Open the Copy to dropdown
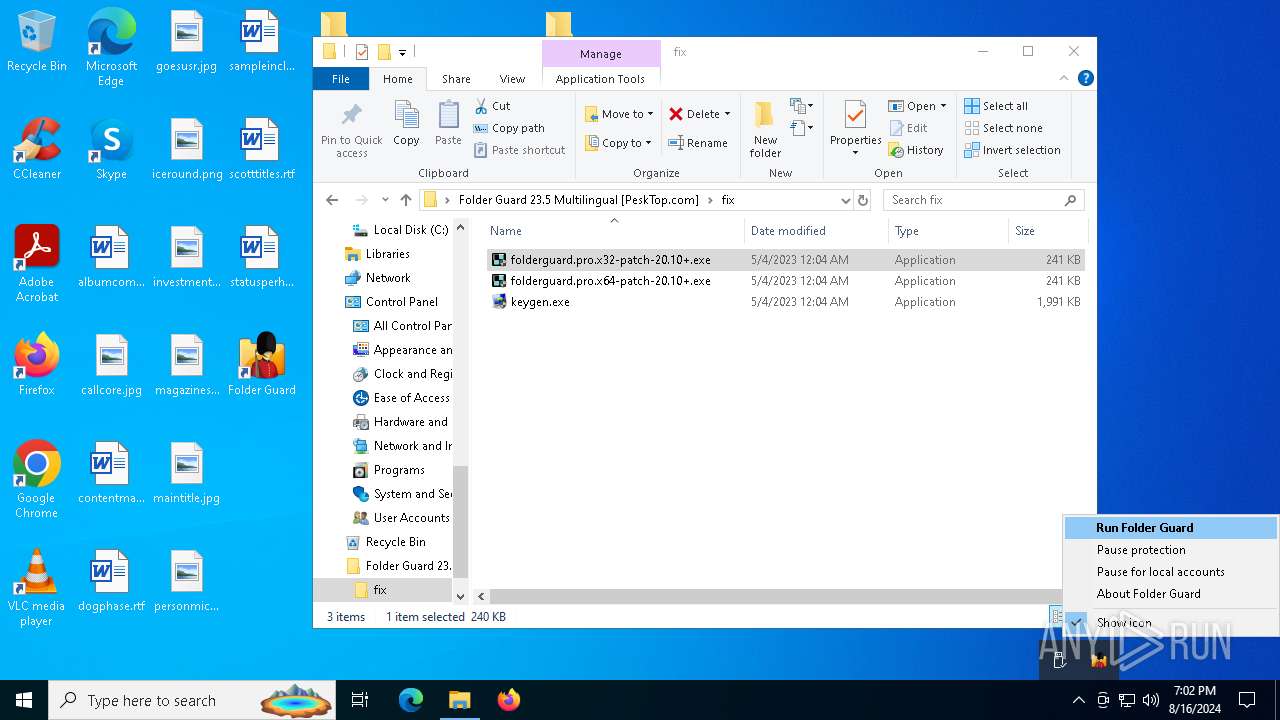The height and width of the screenshot is (720, 1280). pyautogui.click(x=619, y=143)
